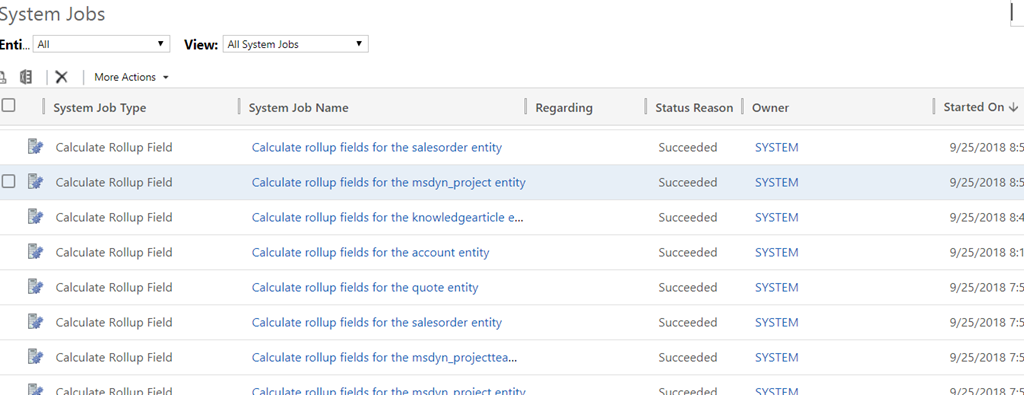Click 'Calculate Rollup Field' type in the account row
This screenshot has width=1024, height=395.
click(x=114, y=253)
